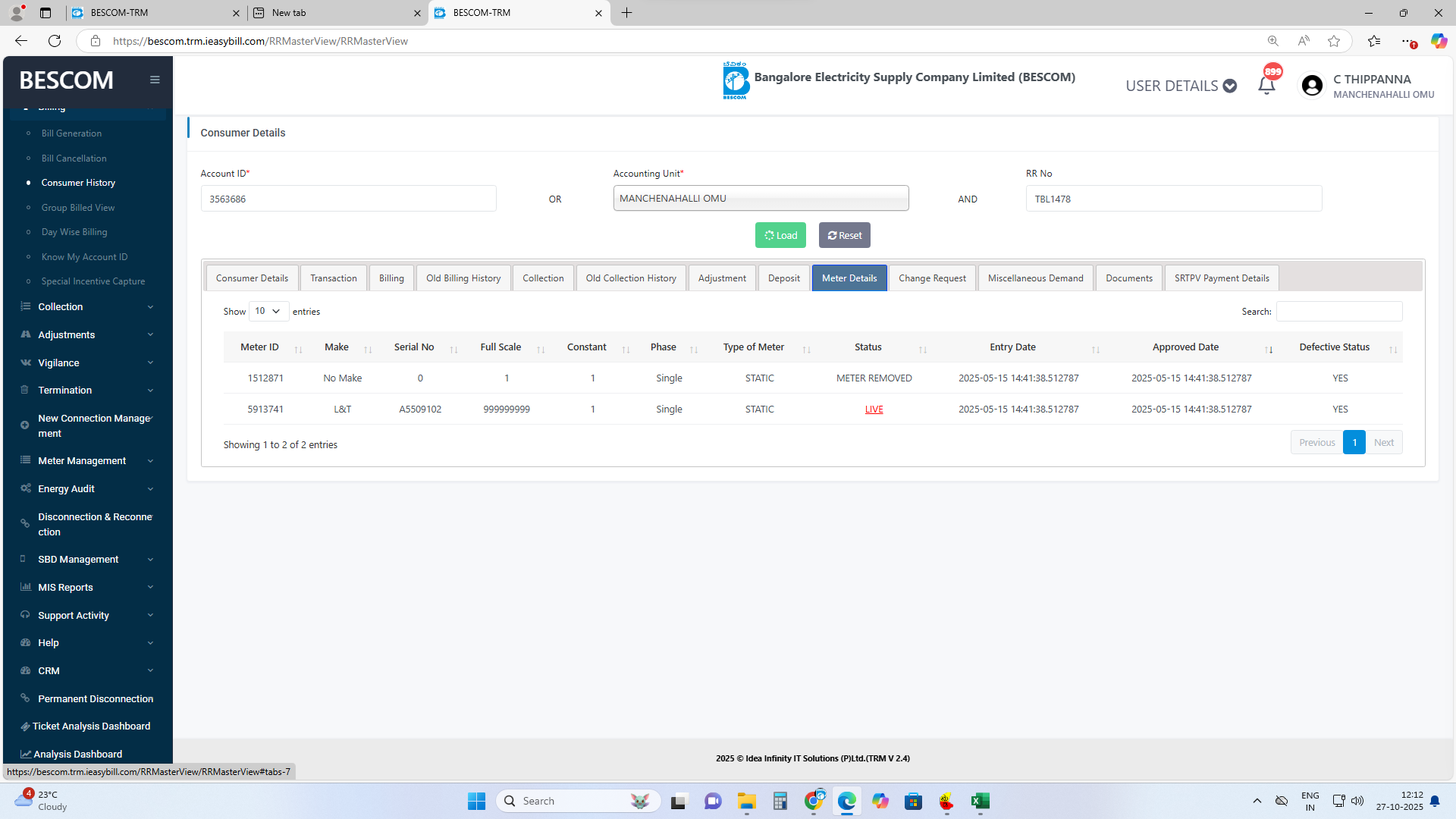Add page to favorites star icon
The height and width of the screenshot is (819, 1456).
click(1334, 41)
